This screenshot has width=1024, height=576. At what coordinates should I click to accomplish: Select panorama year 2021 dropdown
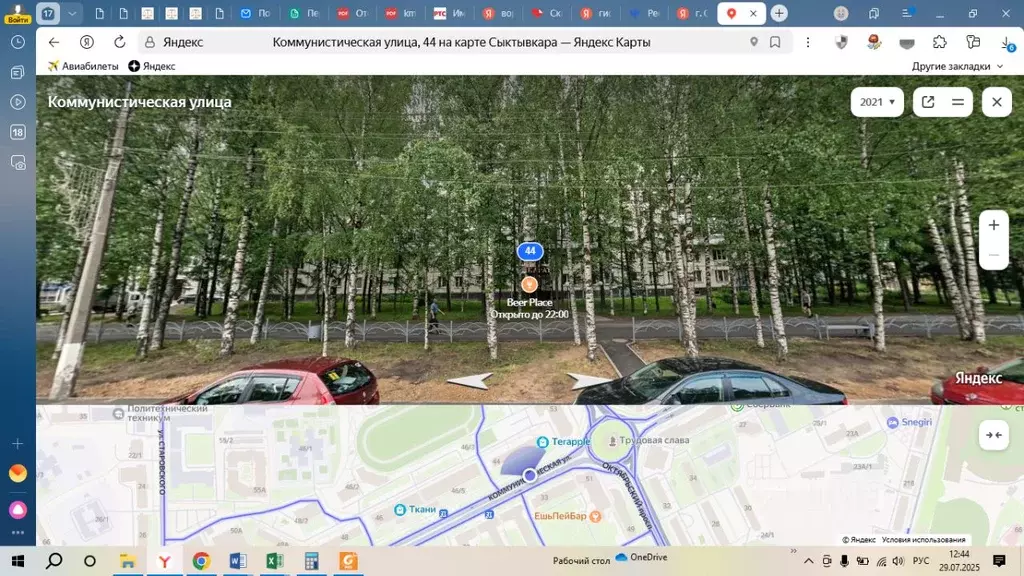click(877, 102)
